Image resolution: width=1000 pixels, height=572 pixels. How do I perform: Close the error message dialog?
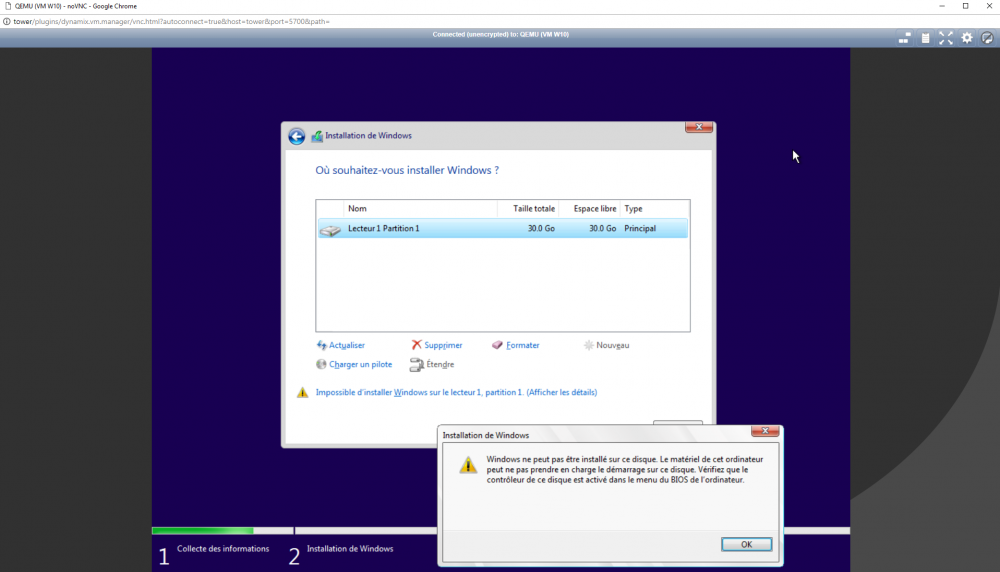click(x=765, y=431)
